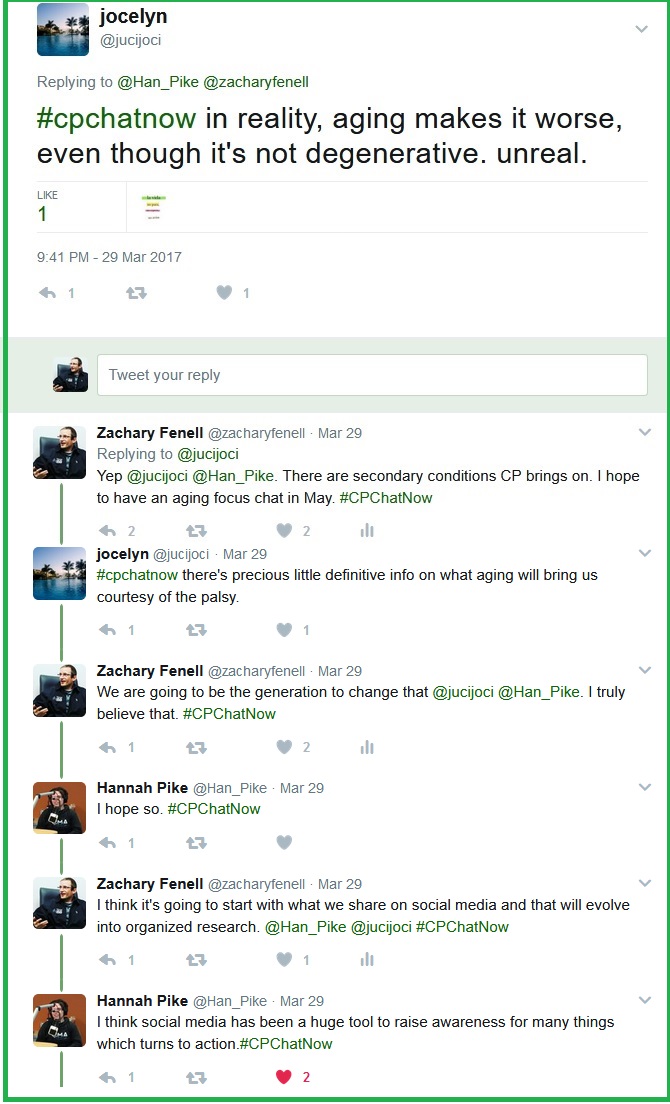
Task: Like jocelyn's precious little info tweet
Action: tap(284, 630)
